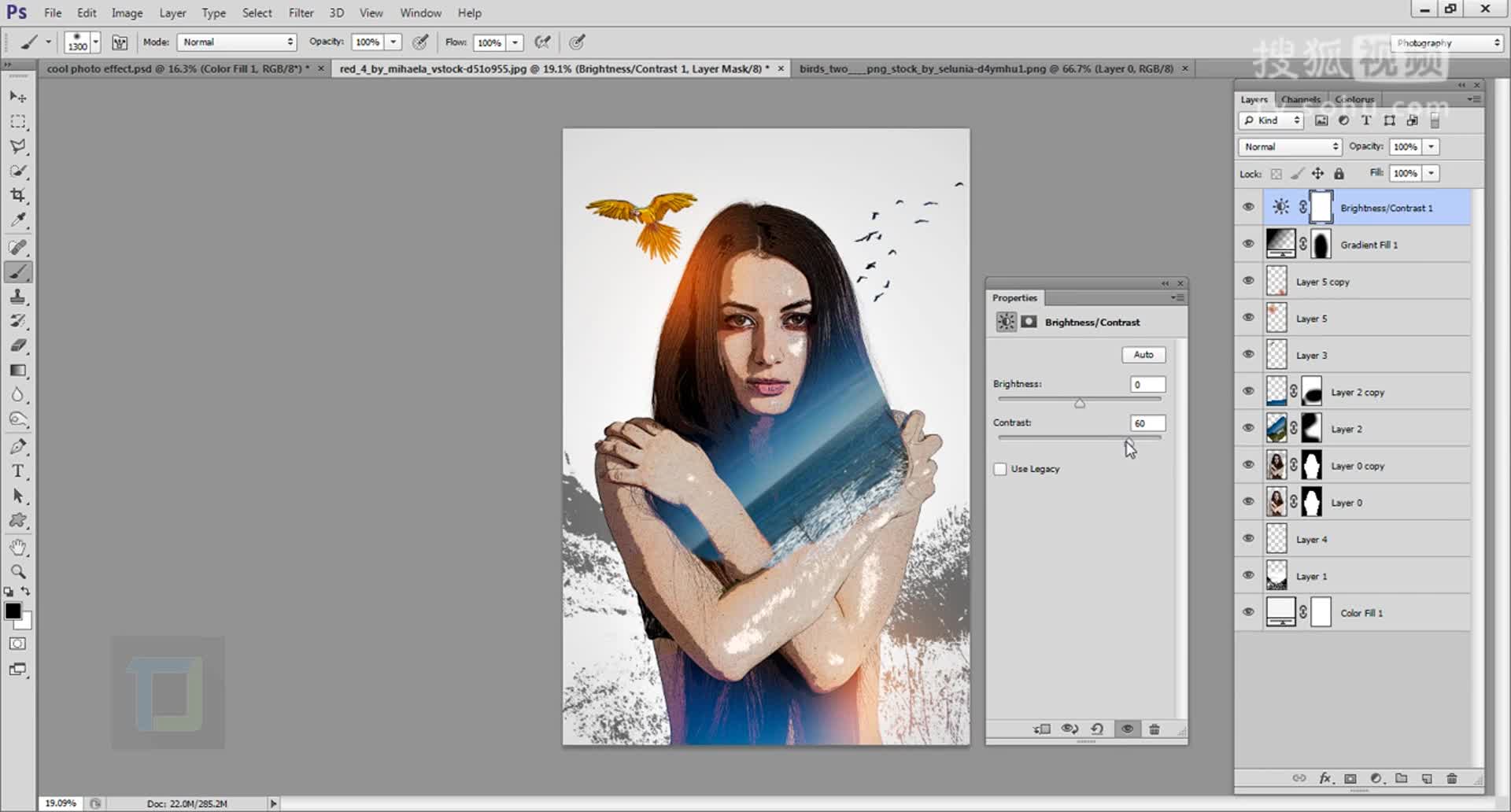Toggle visibility of Layer 2 copy
The image size is (1511, 812).
1248,391
